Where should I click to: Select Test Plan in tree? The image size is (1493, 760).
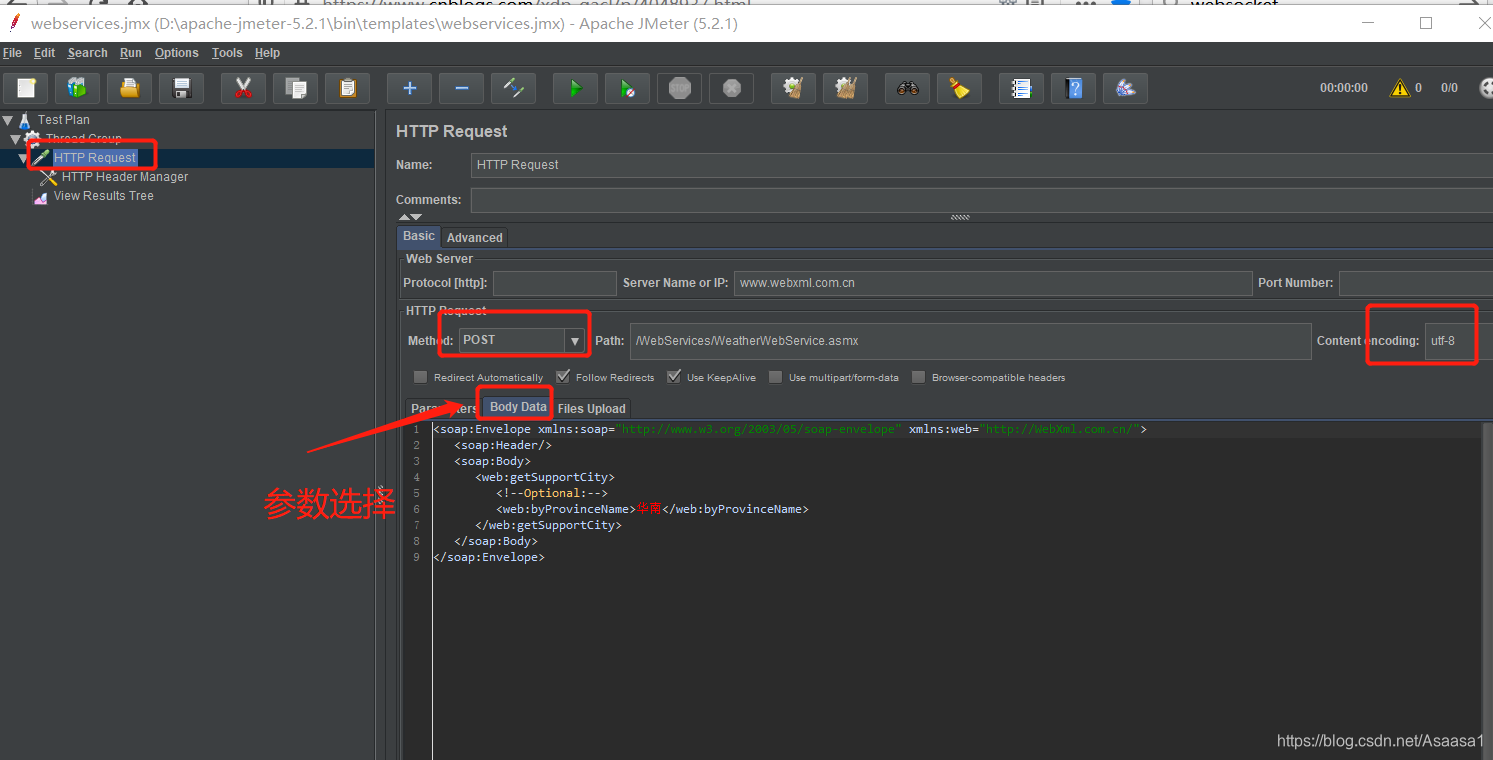click(63, 120)
